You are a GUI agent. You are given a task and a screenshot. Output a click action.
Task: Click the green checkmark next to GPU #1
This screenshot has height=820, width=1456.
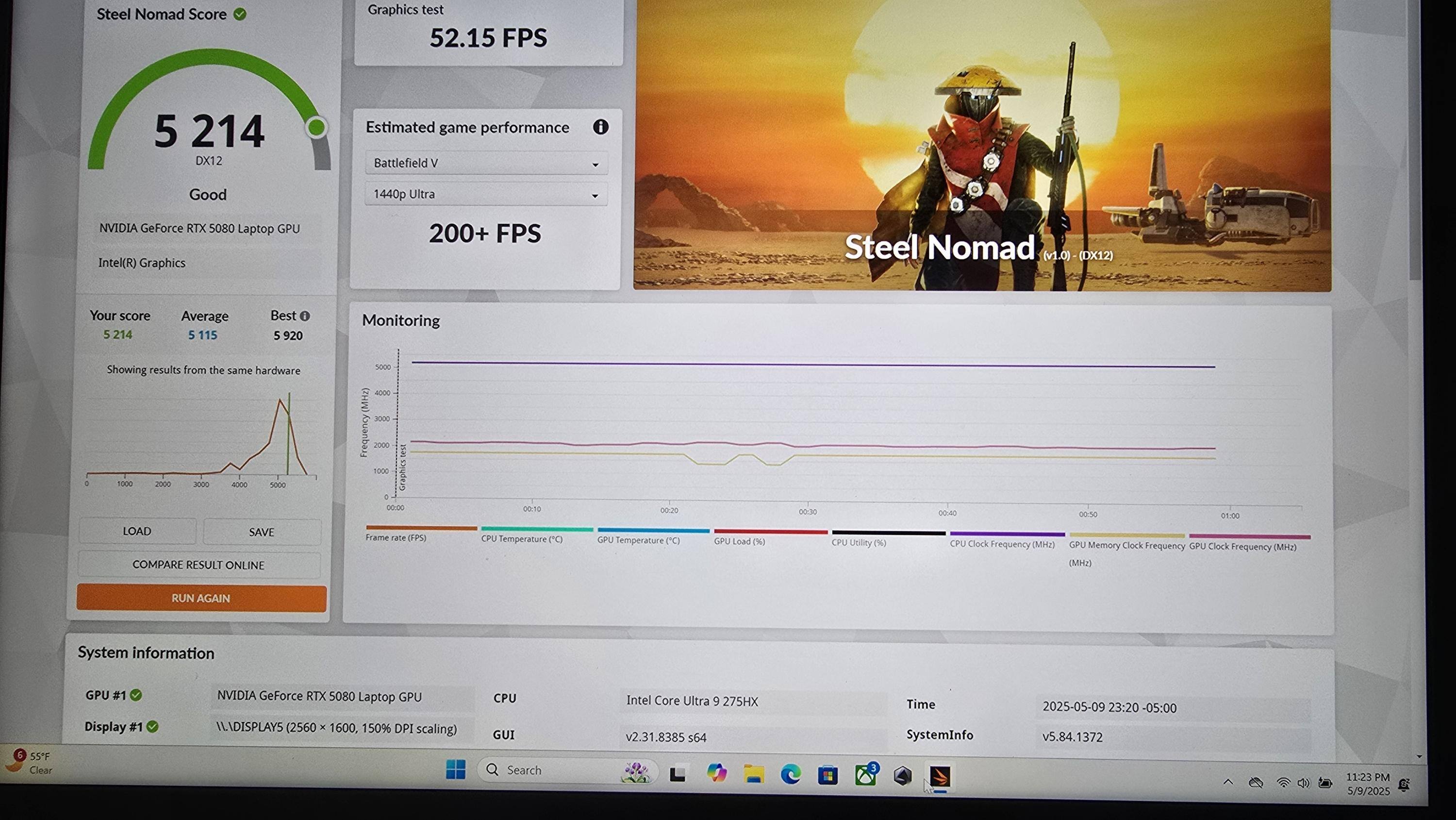(136, 695)
